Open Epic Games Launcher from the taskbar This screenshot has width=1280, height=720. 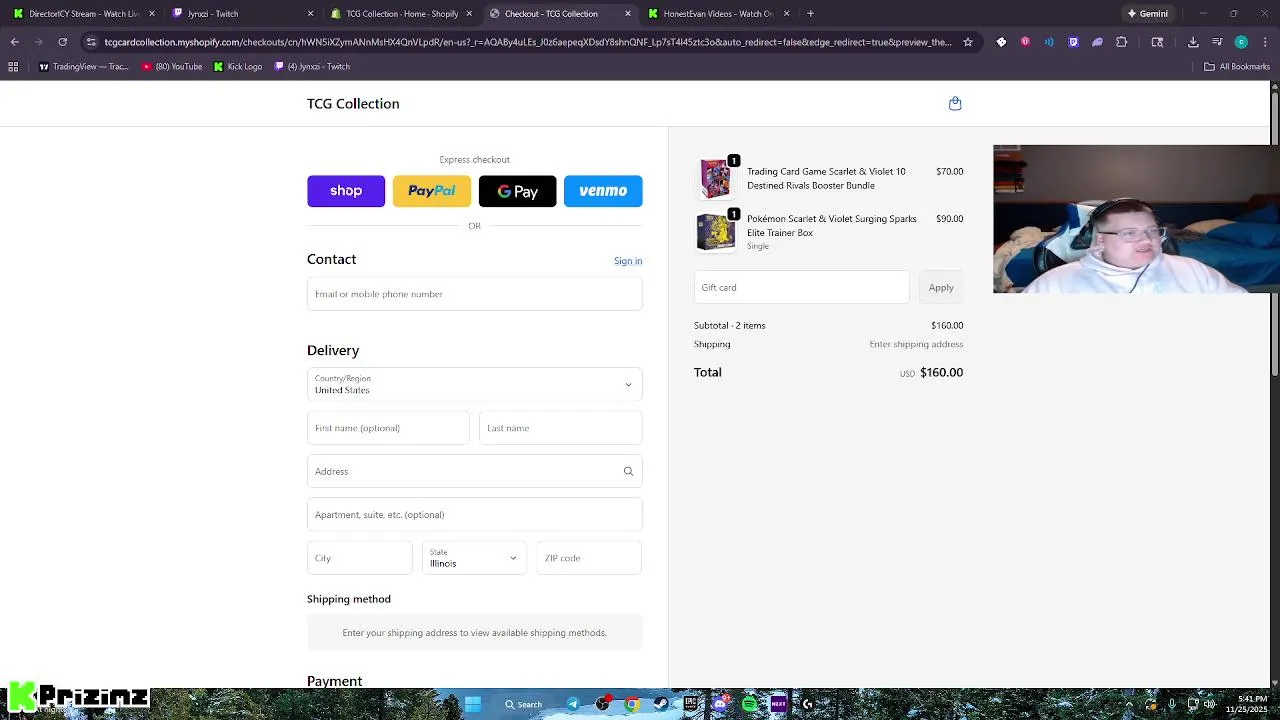pyautogui.click(x=691, y=704)
